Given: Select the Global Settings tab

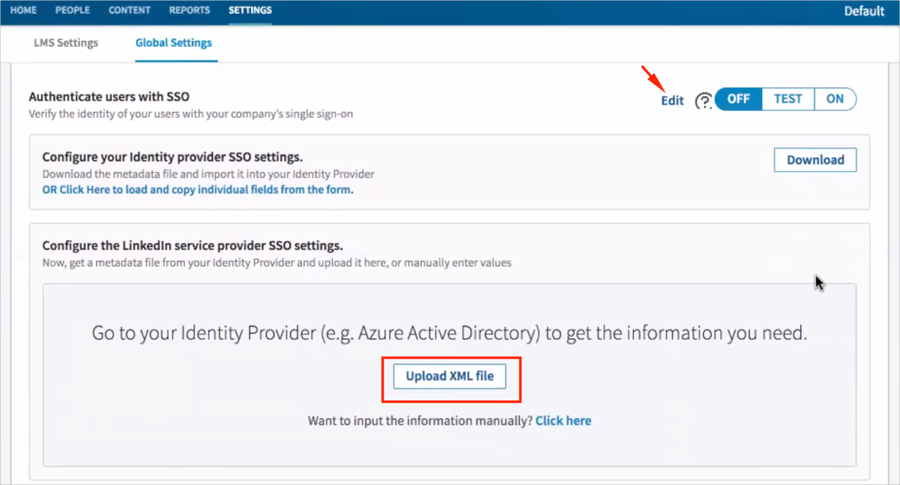Looking at the screenshot, I should (173, 43).
